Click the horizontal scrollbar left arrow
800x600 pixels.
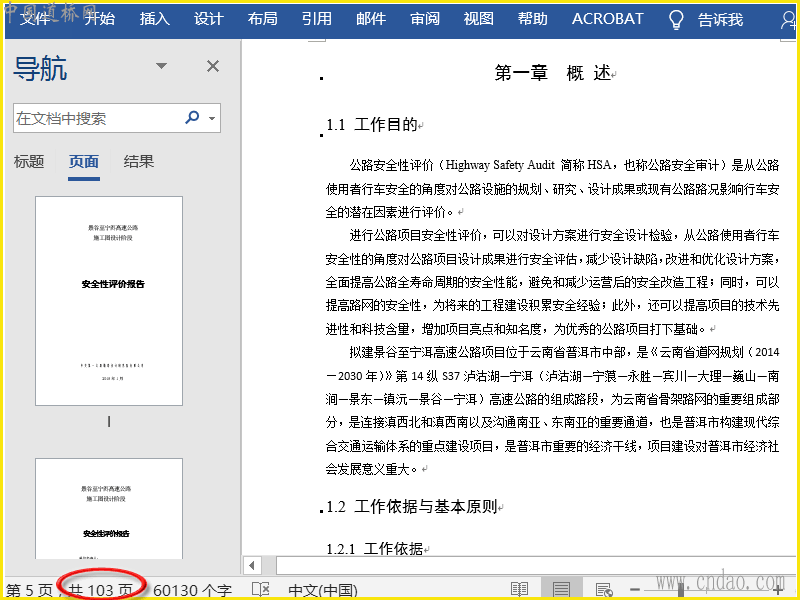point(252,565)
